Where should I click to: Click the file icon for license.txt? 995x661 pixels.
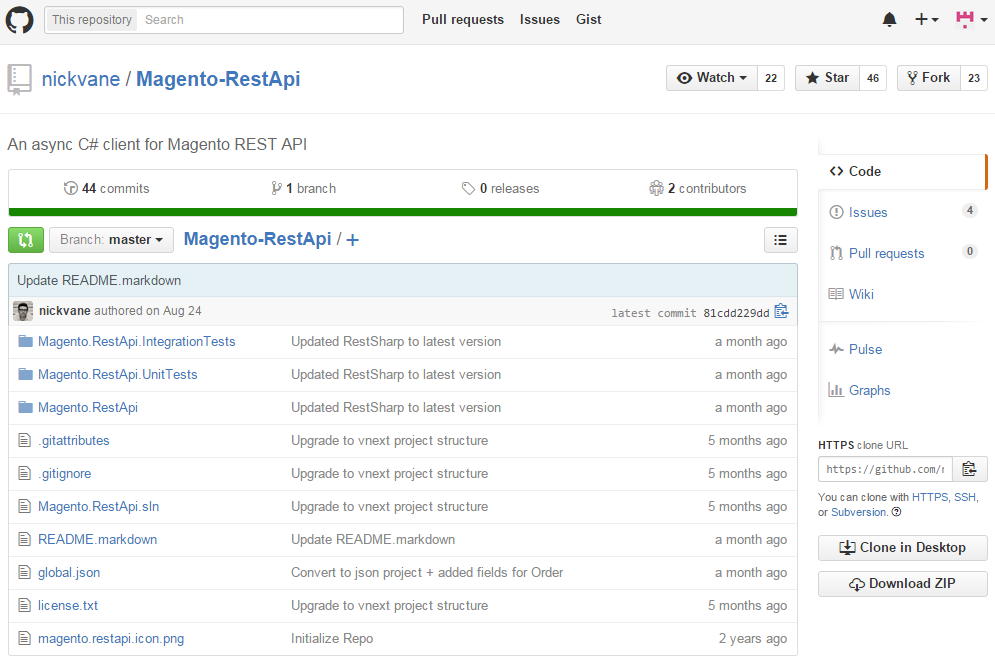[x=25, y=605]
